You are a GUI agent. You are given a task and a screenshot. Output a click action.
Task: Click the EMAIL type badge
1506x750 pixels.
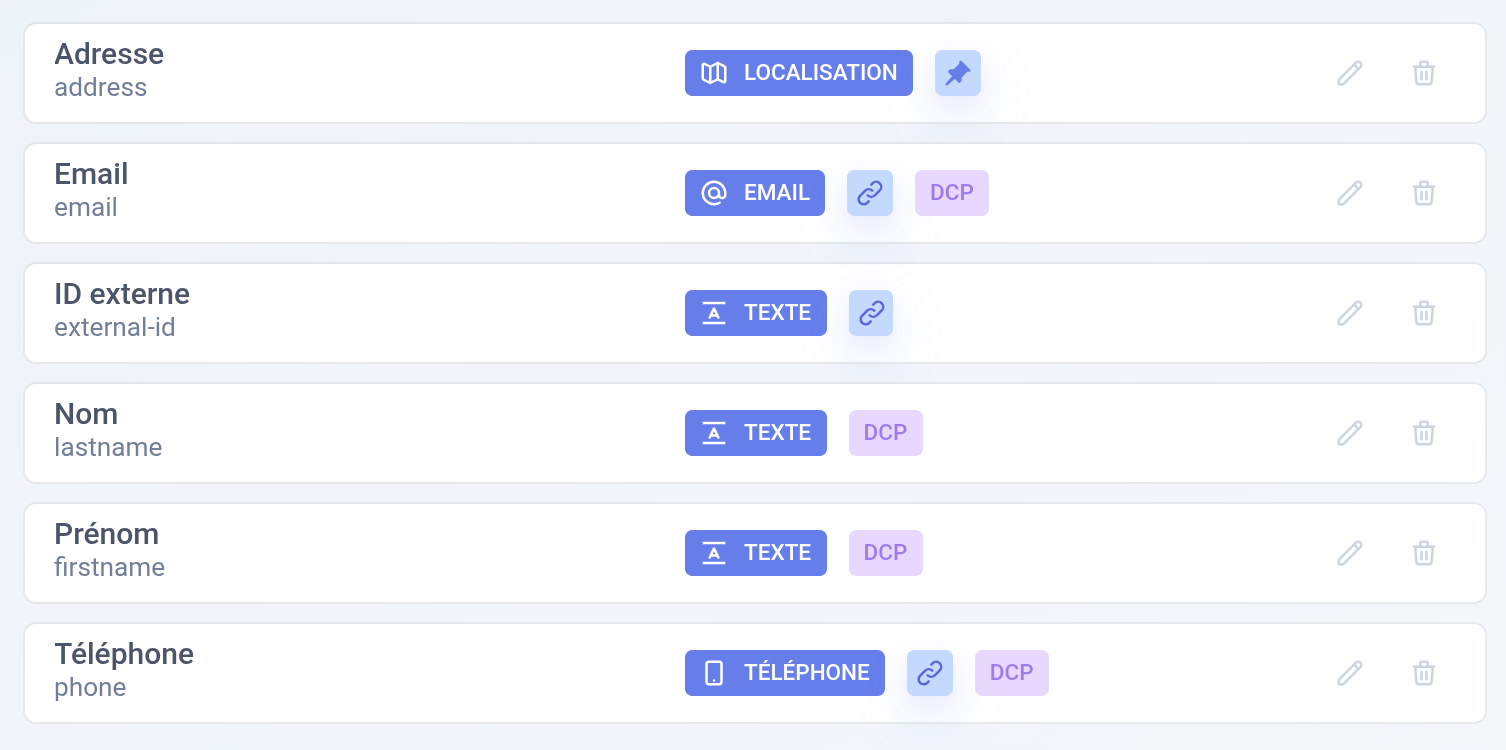click(x=755, y=193)
